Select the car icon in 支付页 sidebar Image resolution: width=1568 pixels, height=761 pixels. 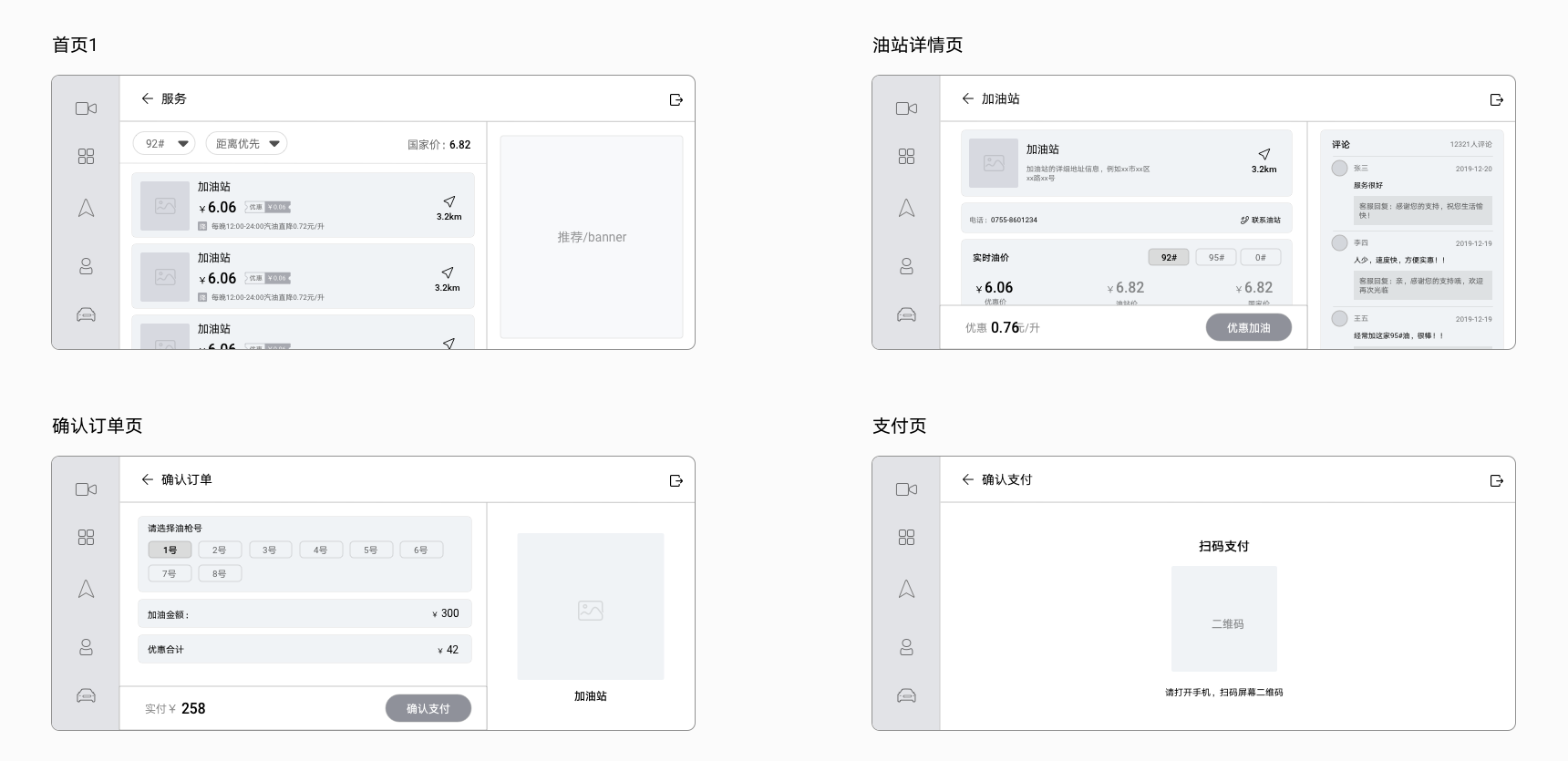(906, 695)
